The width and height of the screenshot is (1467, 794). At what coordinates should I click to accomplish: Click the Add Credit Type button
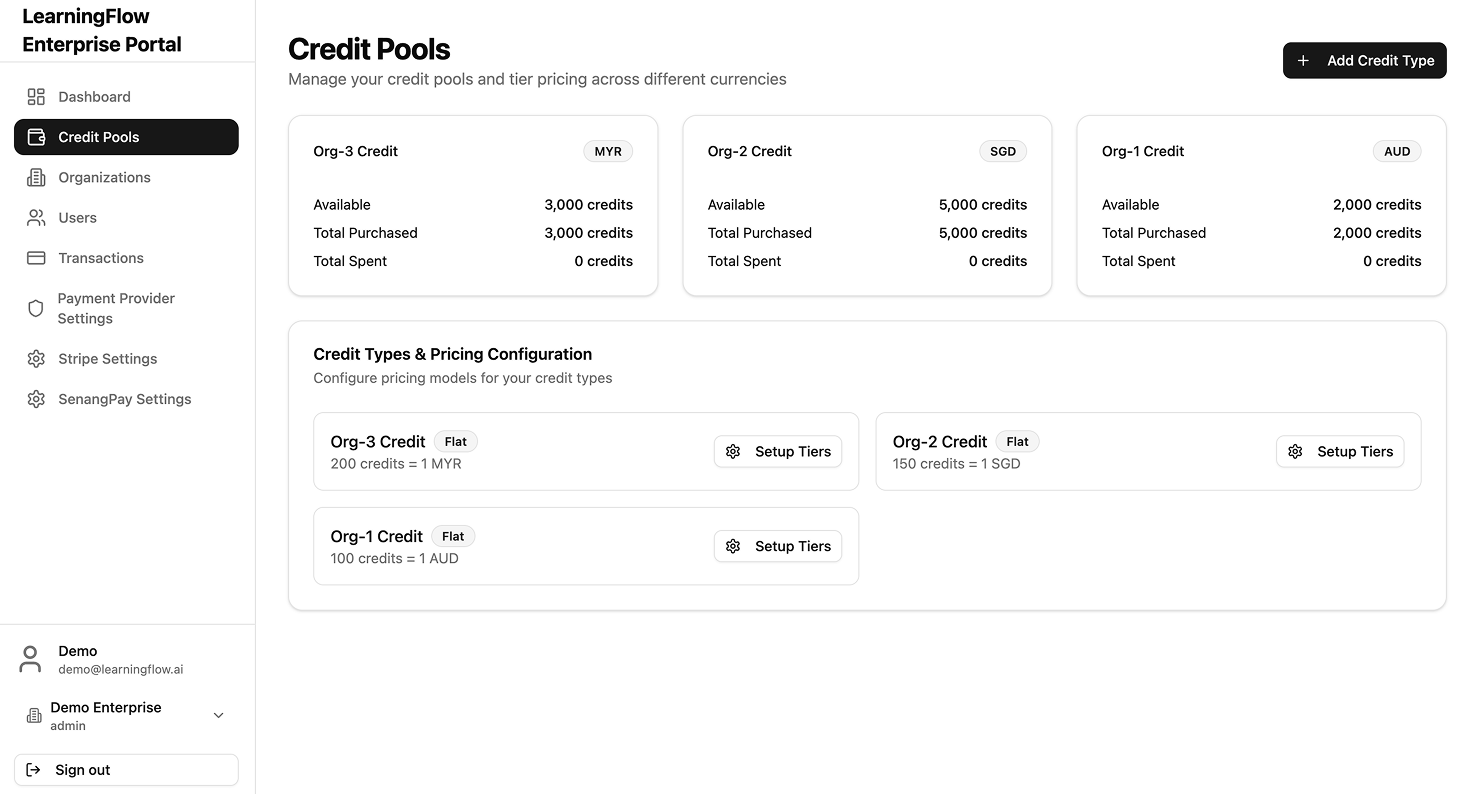pos(1364,60)
